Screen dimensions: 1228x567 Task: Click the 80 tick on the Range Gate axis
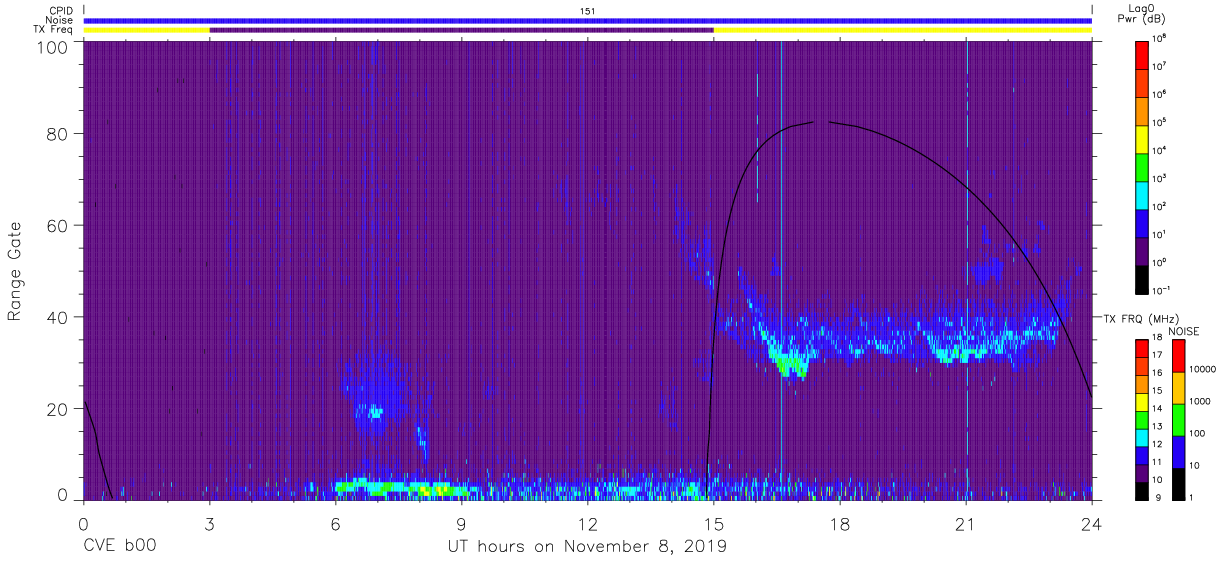click(56, 134)
